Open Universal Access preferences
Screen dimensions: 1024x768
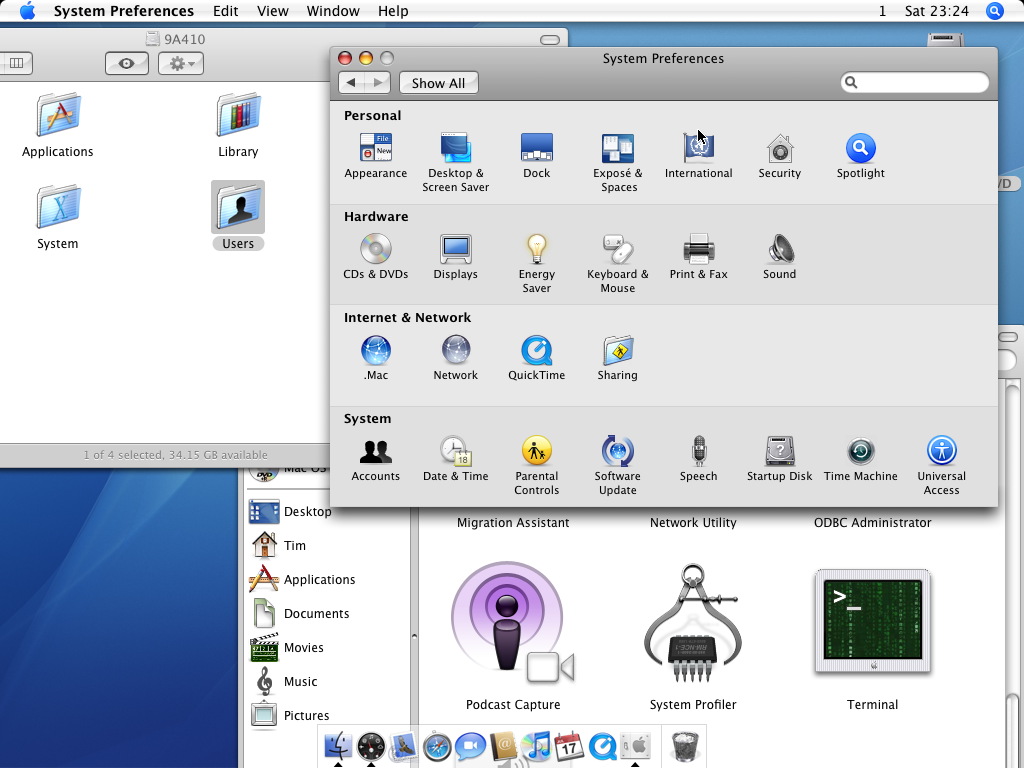tap(941, 466)
